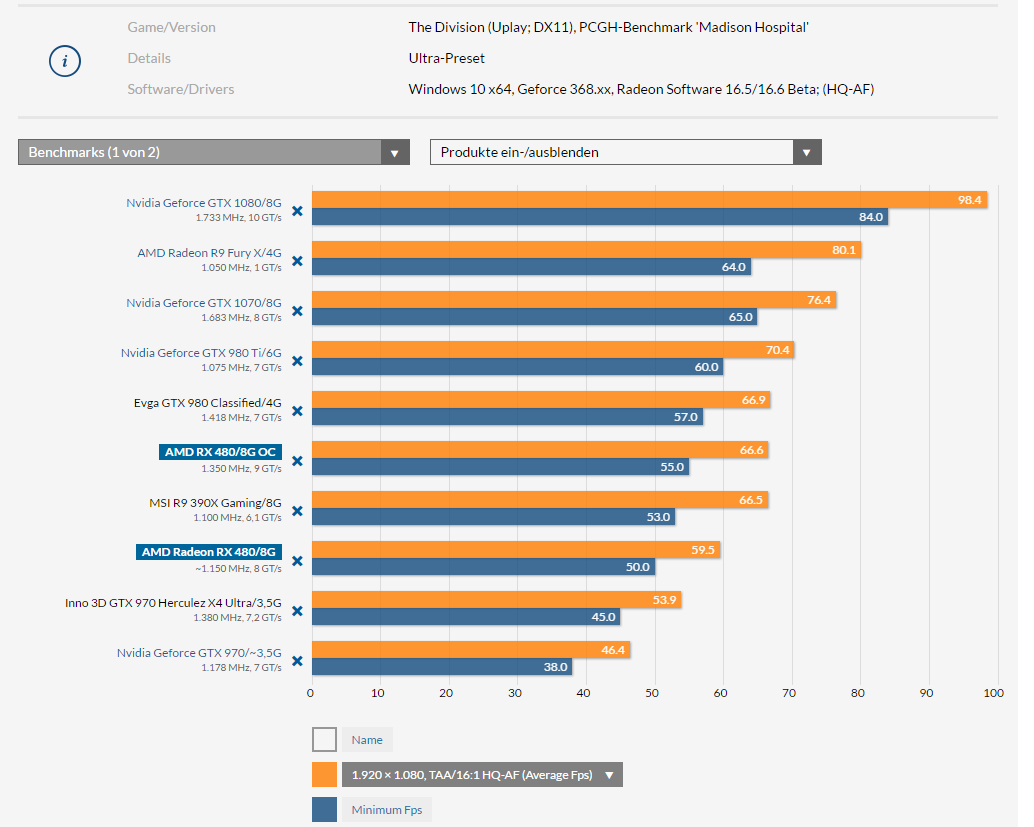The image size is (1034, 827).
Task: Click the info circle icon
Action: tap(65, 61)
